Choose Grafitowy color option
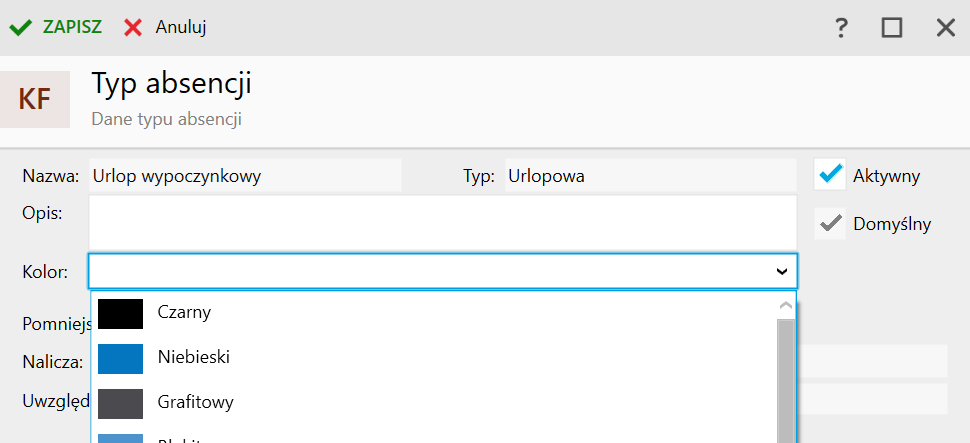Screen dimensions: 970x443 coord(196,403)
